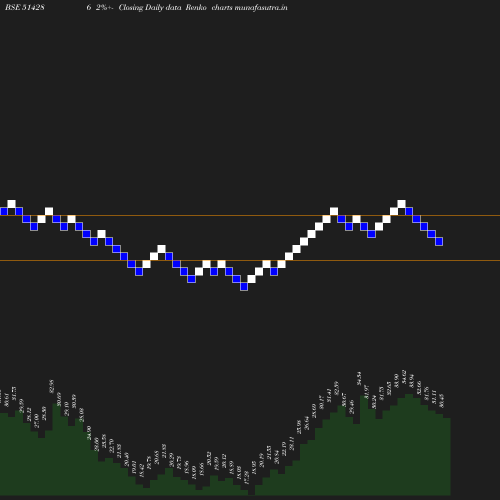Screen dimensions: 500x500
Task: Click the 22.19 price label
Action: (284, 449)
